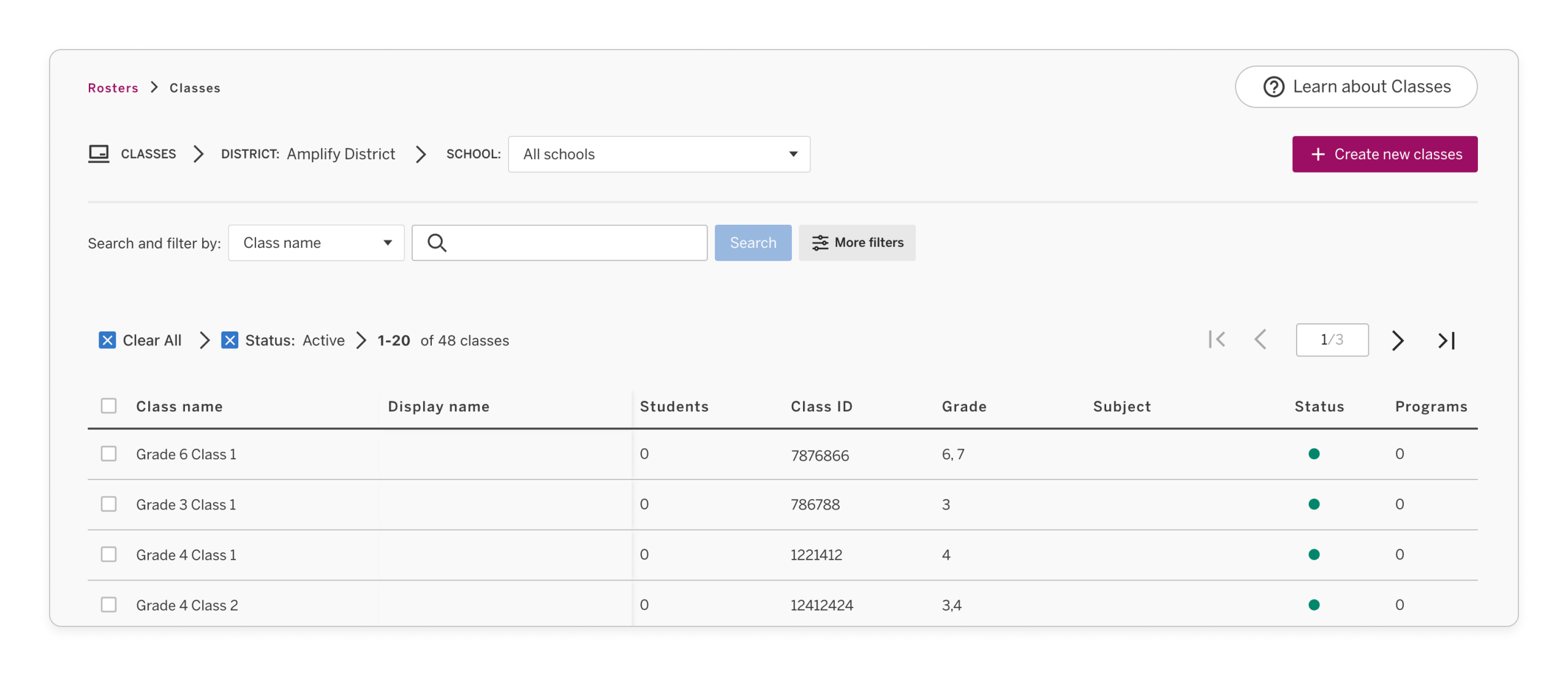Click the Classes monitor icon in breadcrumb
1568x676 pixels.
click(99, 154)
